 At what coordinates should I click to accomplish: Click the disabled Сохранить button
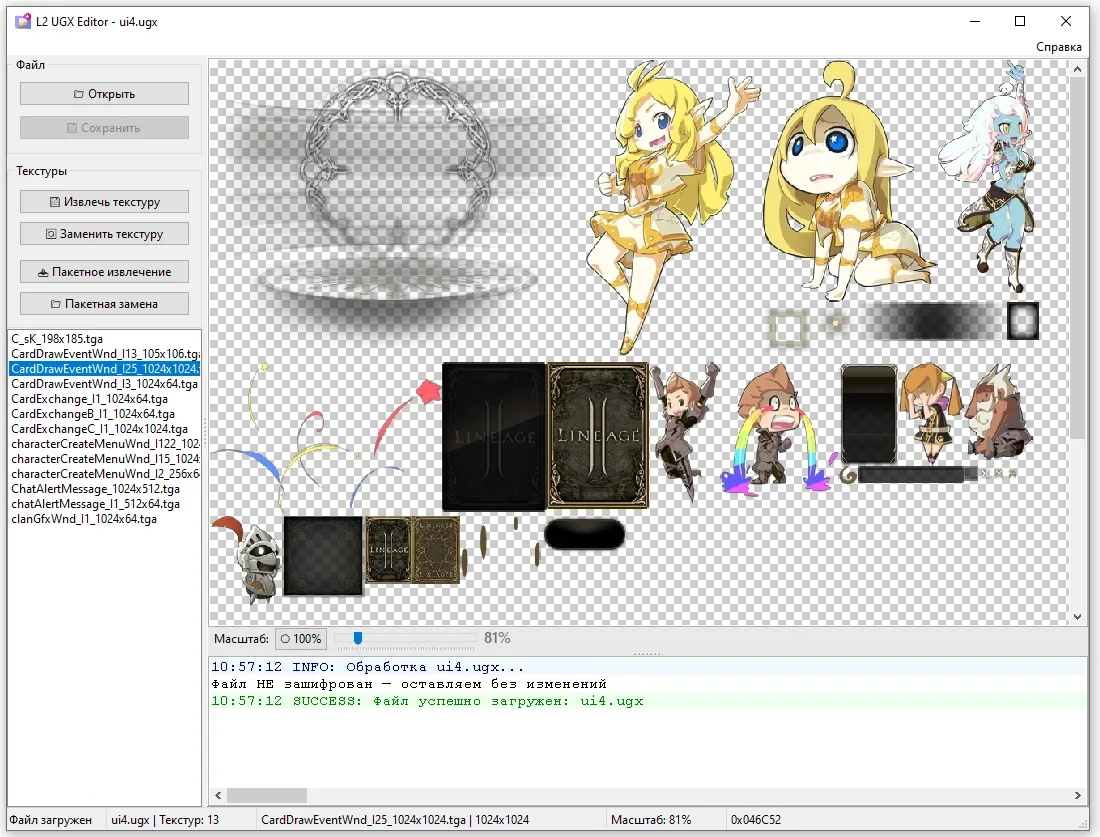pos(104,128)
